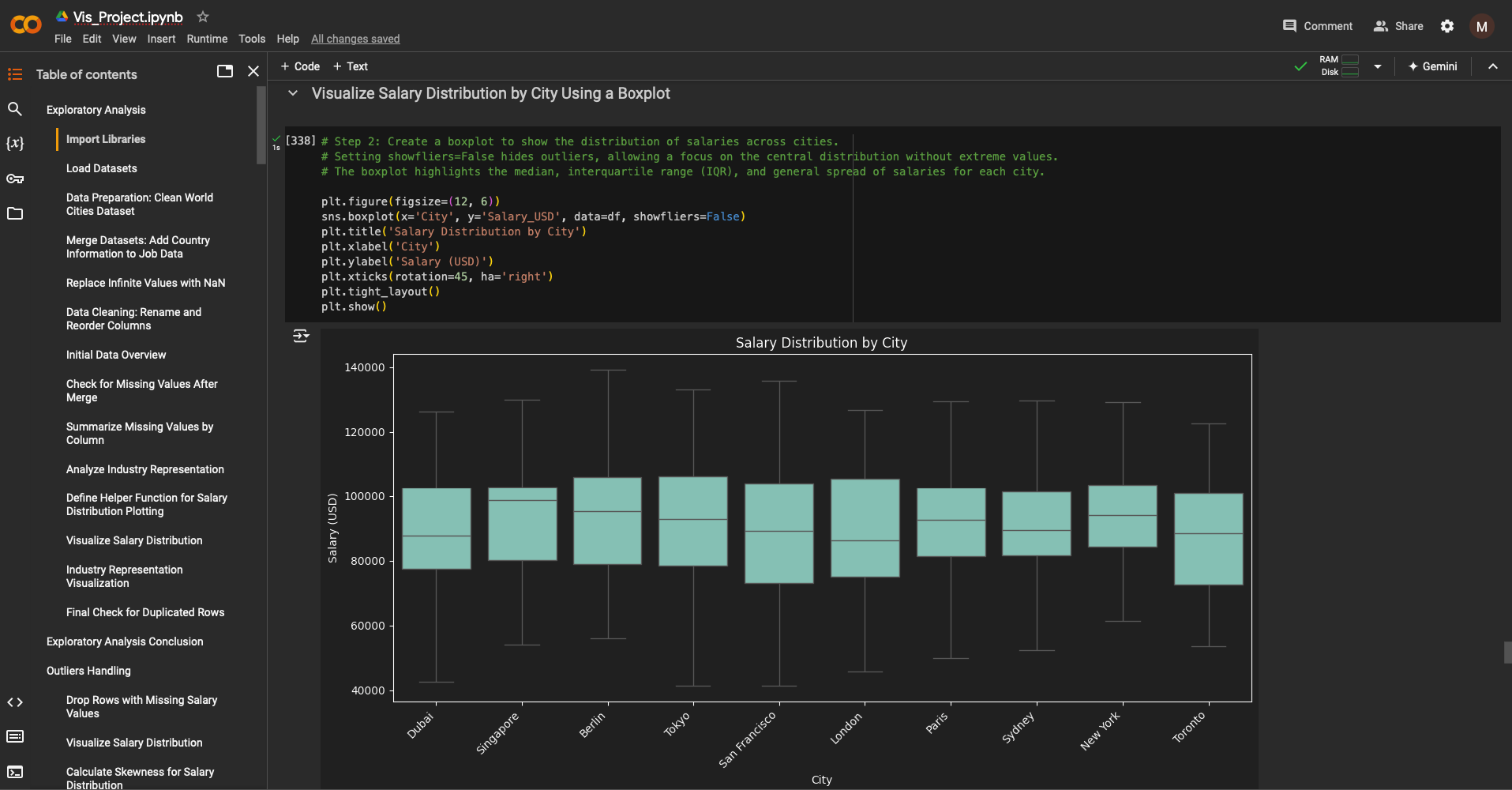Star the Vis_Project.ipynb notebook

pyautogui.click(x=203, y=17)
